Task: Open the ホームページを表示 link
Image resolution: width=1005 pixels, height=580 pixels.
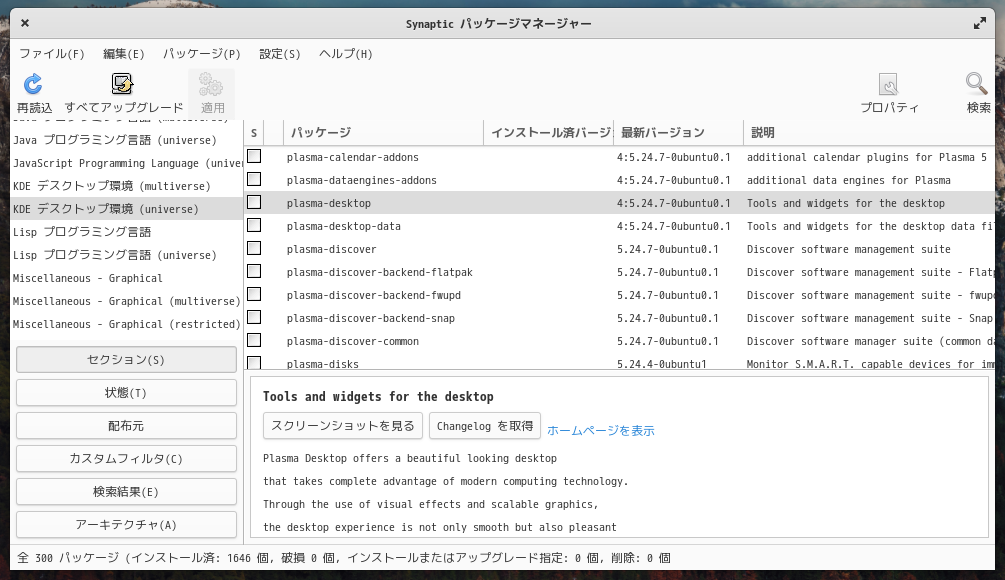Action: pos(601,431)
